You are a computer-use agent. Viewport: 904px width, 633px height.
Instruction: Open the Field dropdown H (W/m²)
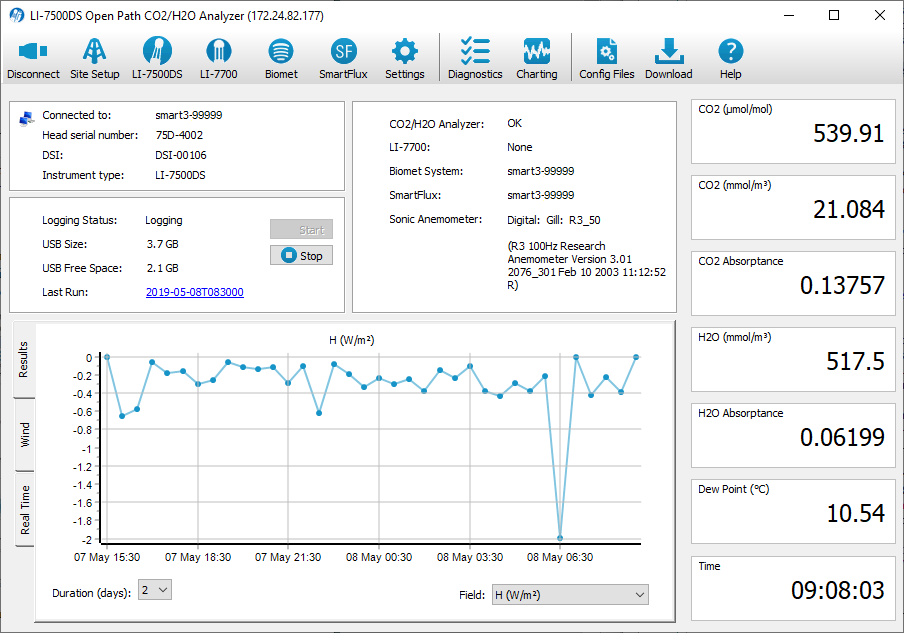point(570,595)
